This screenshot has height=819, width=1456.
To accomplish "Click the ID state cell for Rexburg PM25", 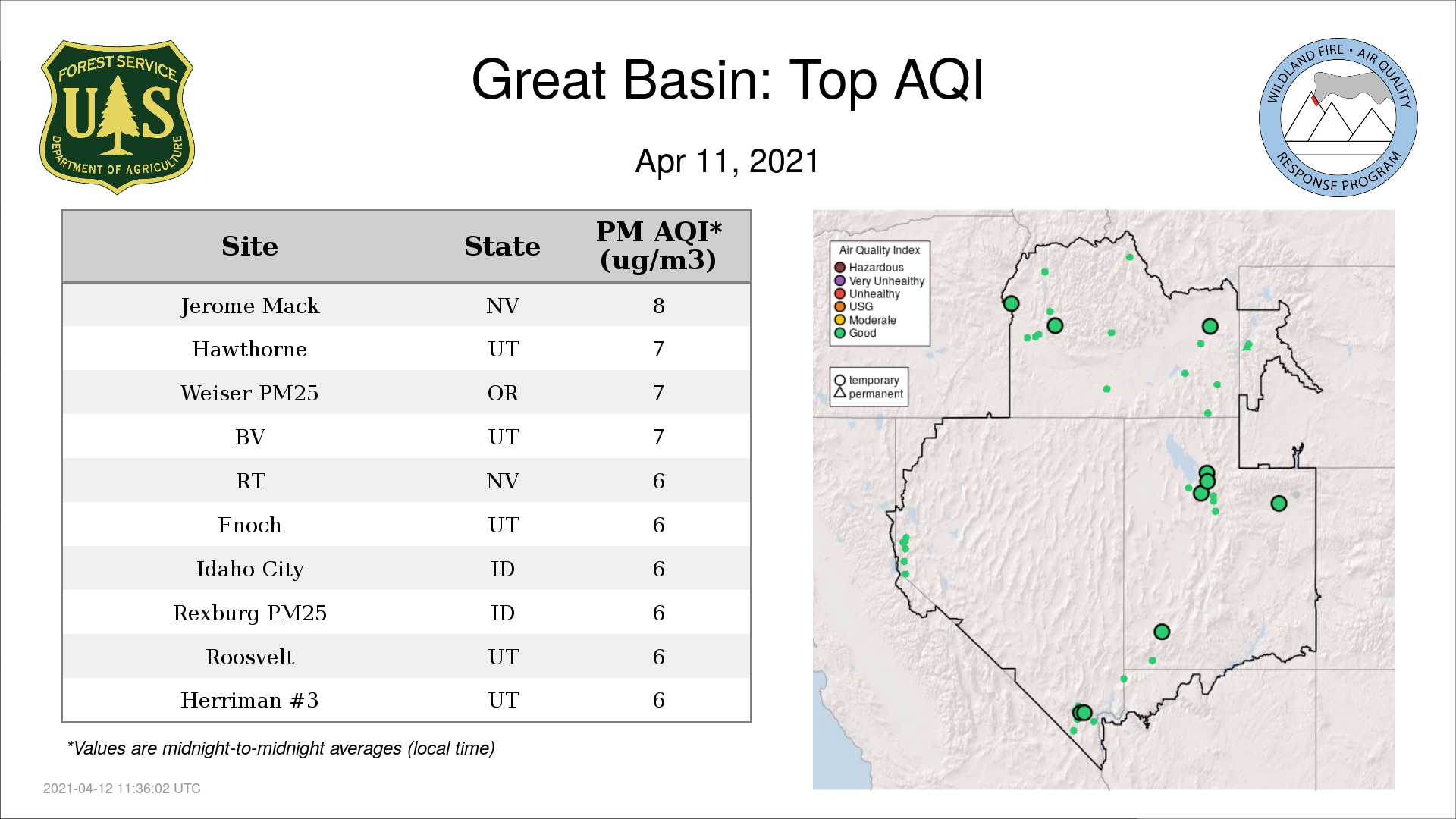I will pos(503,613).
